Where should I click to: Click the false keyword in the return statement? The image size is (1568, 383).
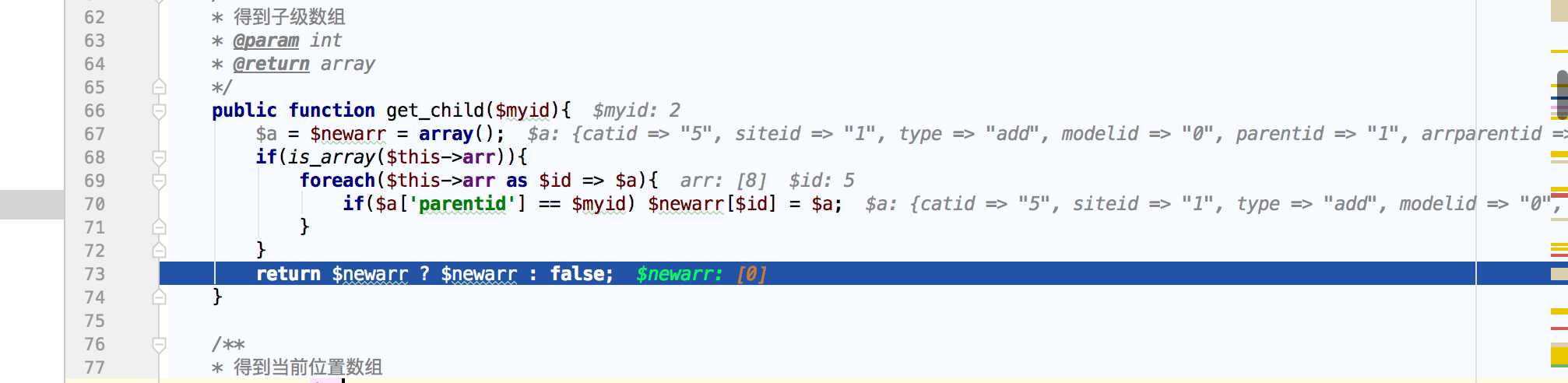click(581, 274)
